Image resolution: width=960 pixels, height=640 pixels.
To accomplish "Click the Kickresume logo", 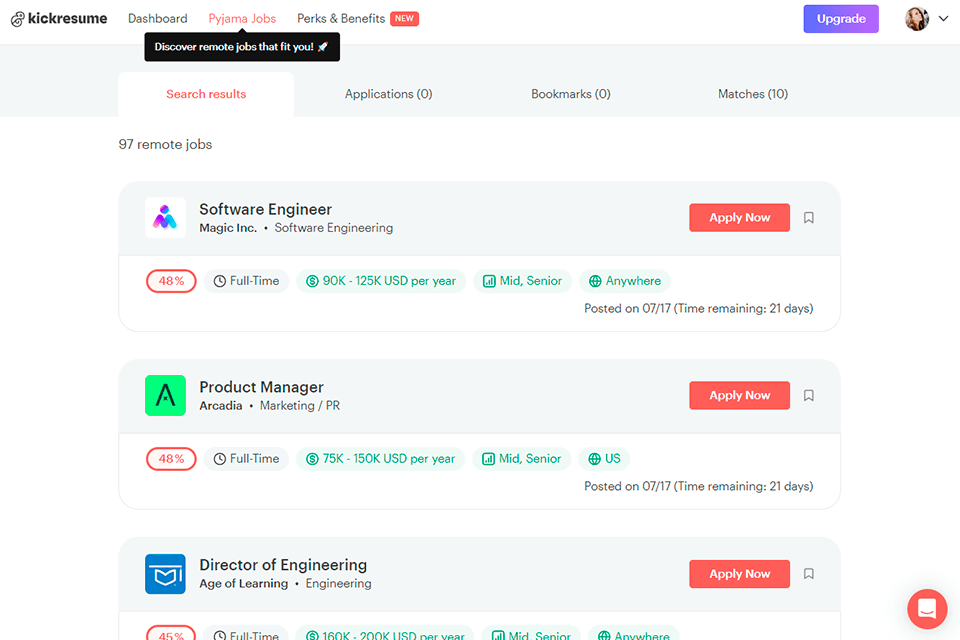I will (x=59, y=19).
